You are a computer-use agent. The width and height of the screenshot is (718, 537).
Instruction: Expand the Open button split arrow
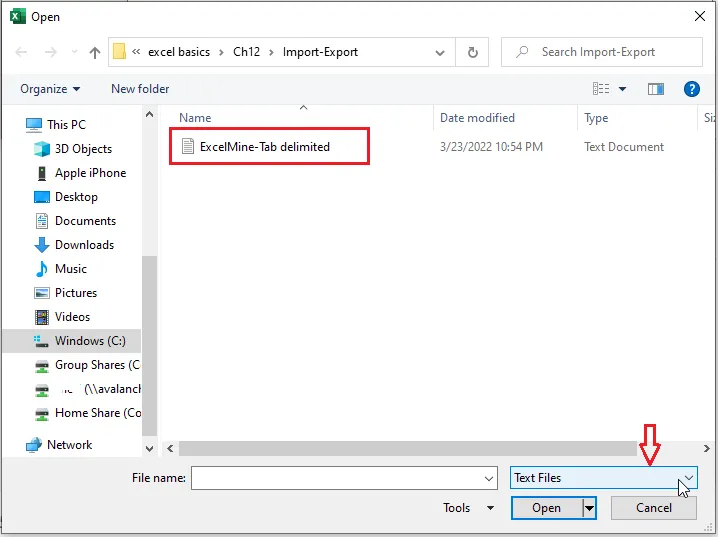(589, 508)
